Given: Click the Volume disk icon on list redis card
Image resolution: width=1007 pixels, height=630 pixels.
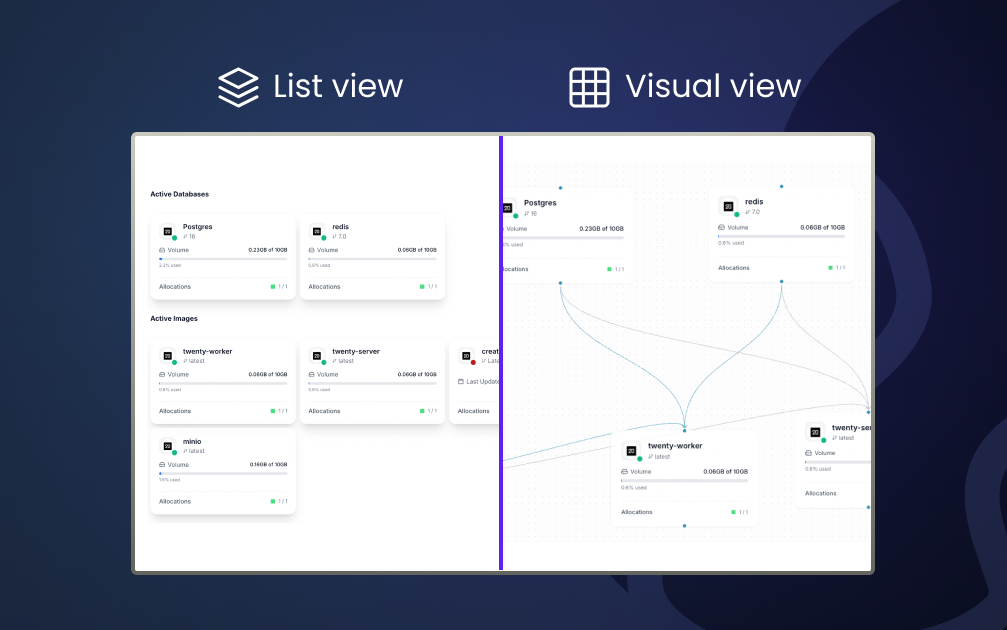Looking at the screenshot, I should point(311,250).
